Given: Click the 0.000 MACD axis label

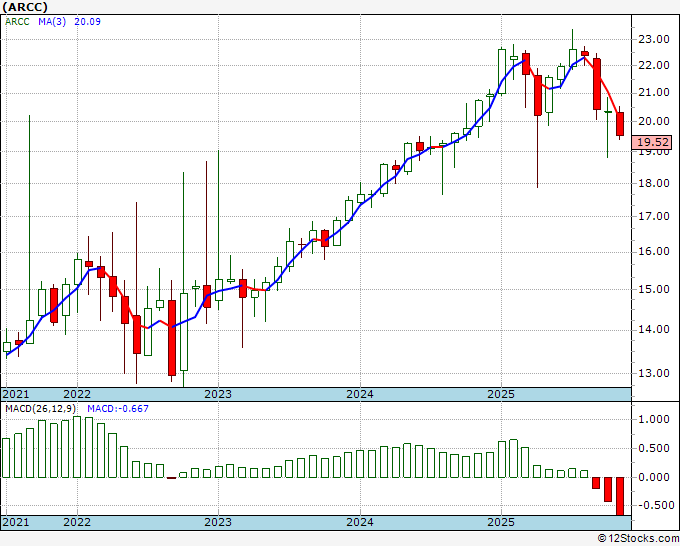Looking at the screenshot, I should tap(654, 477).
